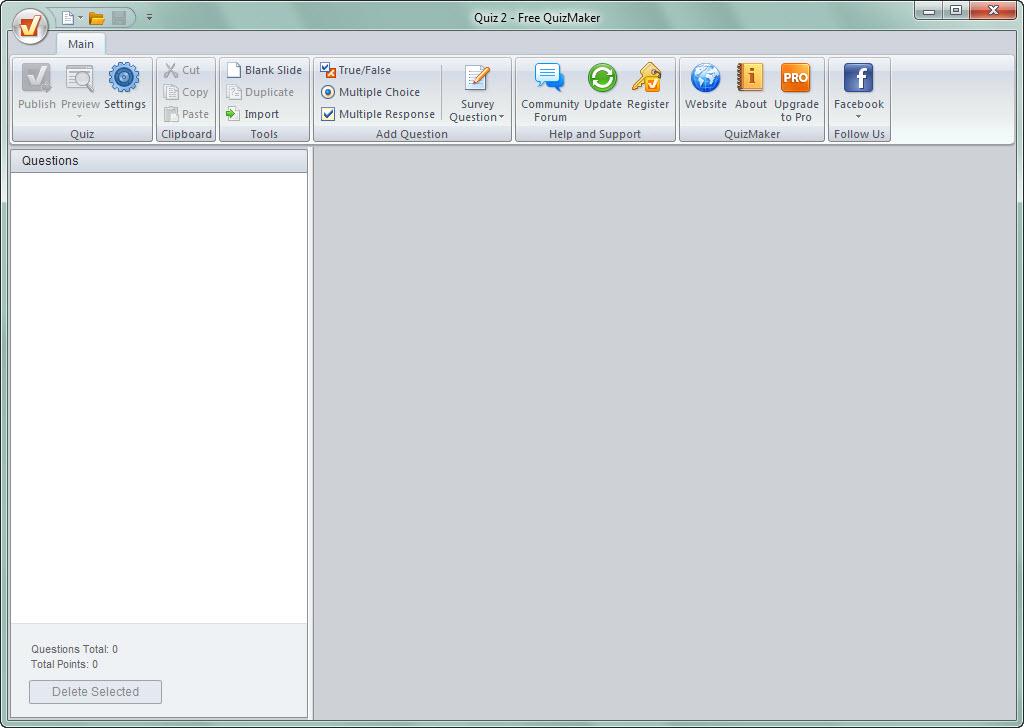This screenshot has height=728, width=1024.
Task: Open a quiz file with the folder icon
Action: pos(97,18)
